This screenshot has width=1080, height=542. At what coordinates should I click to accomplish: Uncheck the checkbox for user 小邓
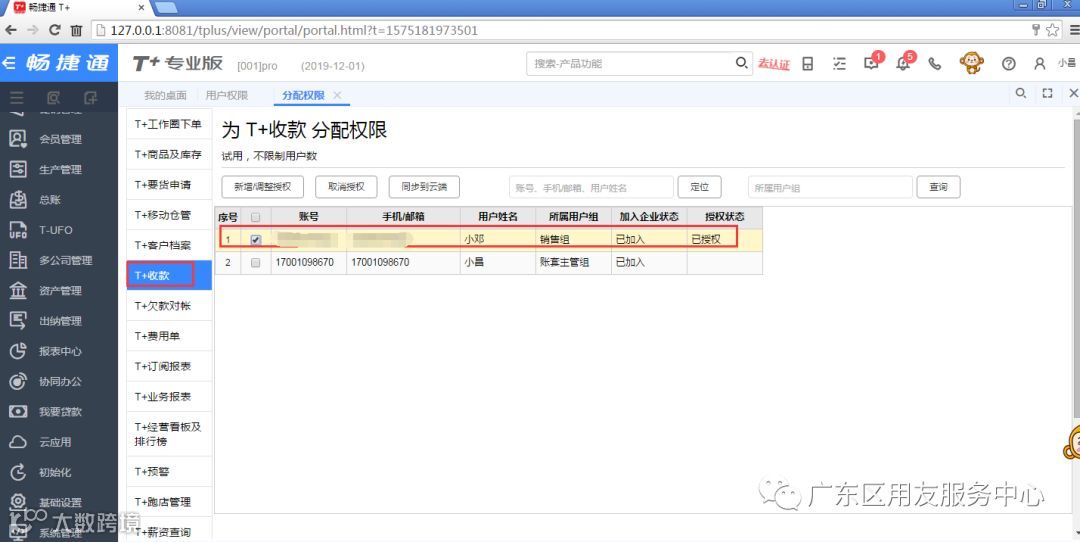point(256,240)
